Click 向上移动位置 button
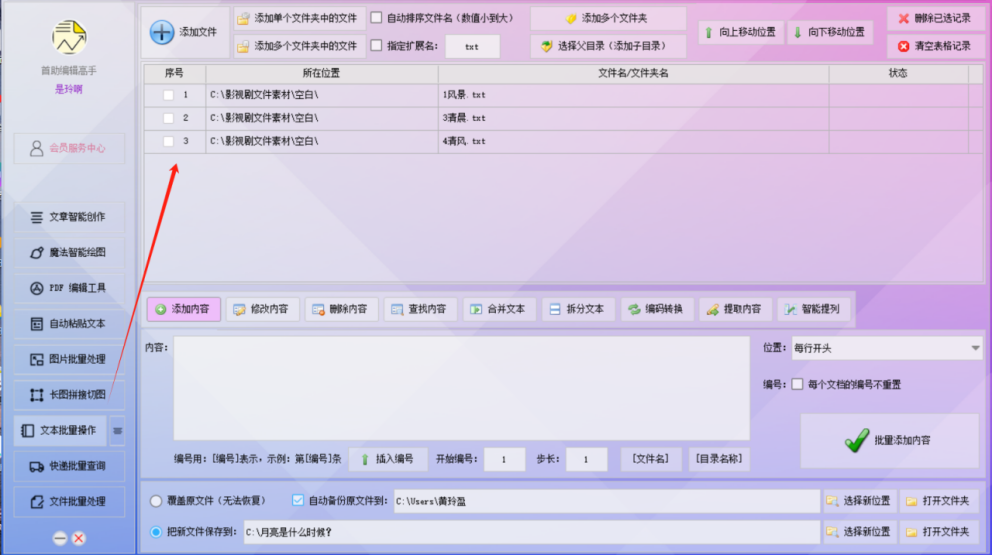The height and width of the screenshot is (556, 992). coord(741,32)
